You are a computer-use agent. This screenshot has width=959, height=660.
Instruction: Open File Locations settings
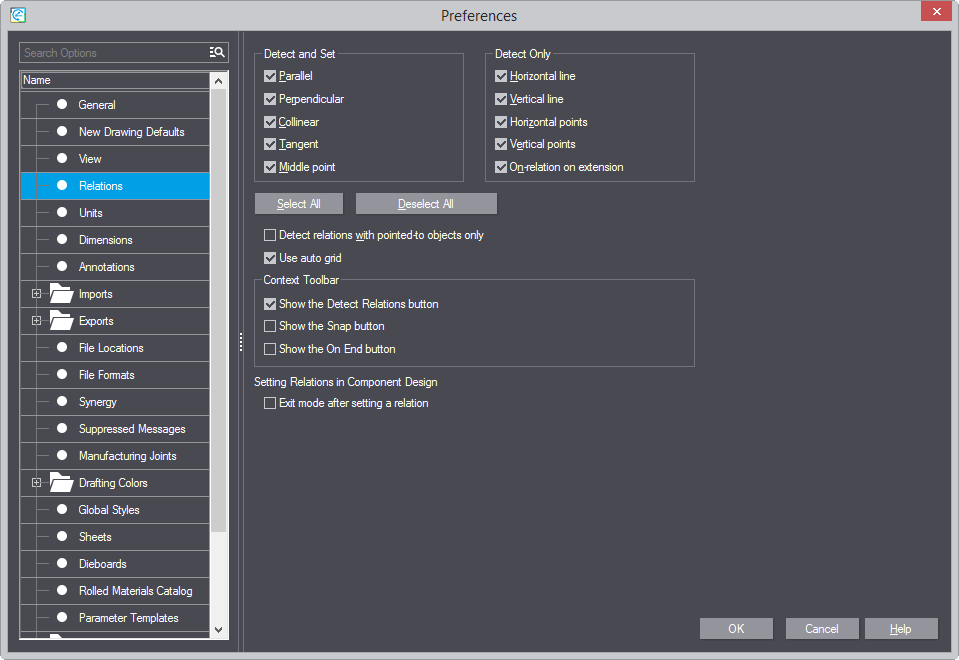(115, 348)
